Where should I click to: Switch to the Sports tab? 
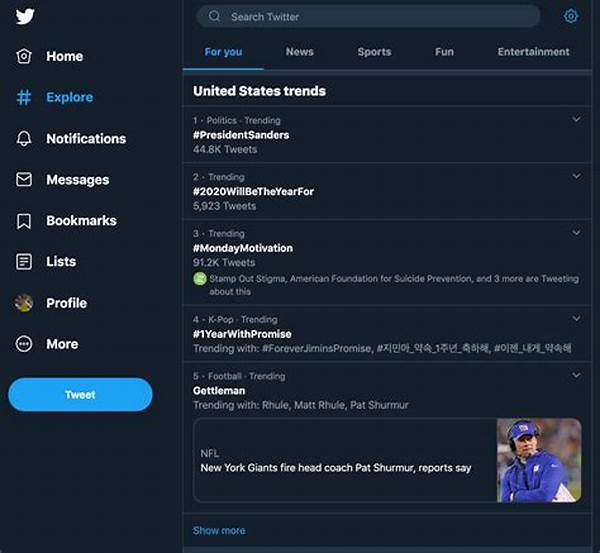coord(374,52)
